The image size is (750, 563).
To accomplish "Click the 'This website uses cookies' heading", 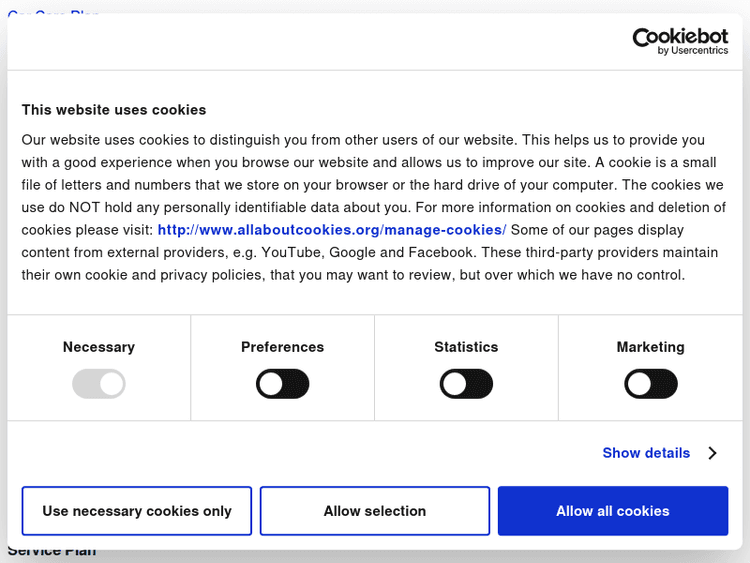I will point(114,110).
